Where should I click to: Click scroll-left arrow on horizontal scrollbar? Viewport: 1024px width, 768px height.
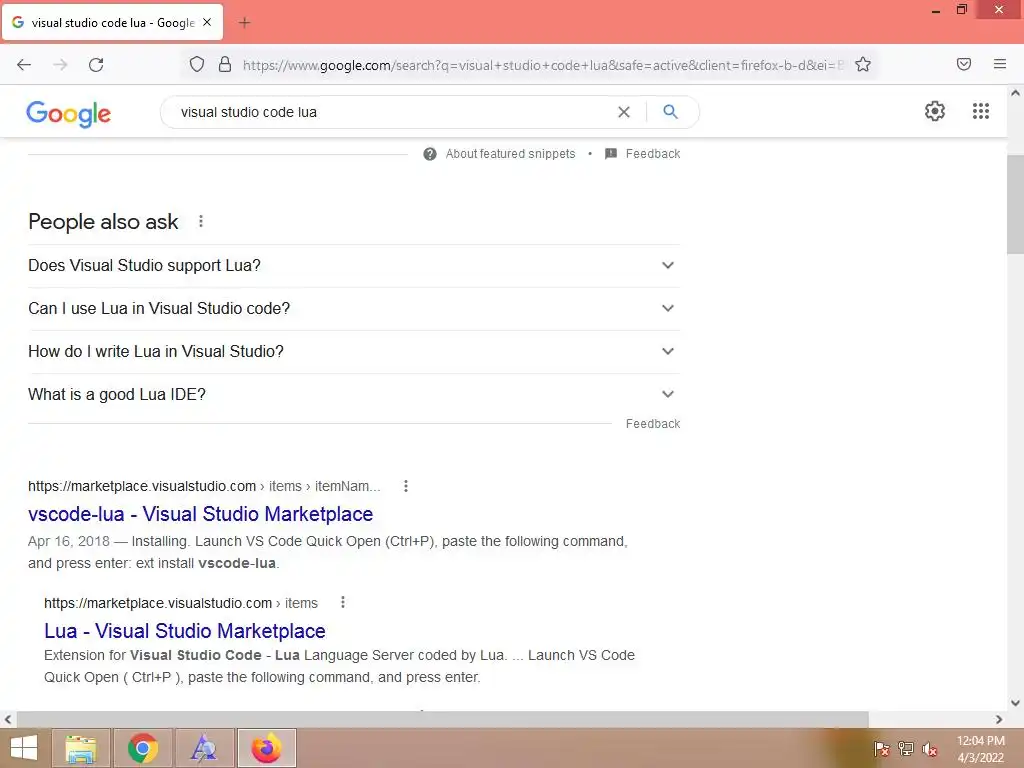tap(8, 720)
